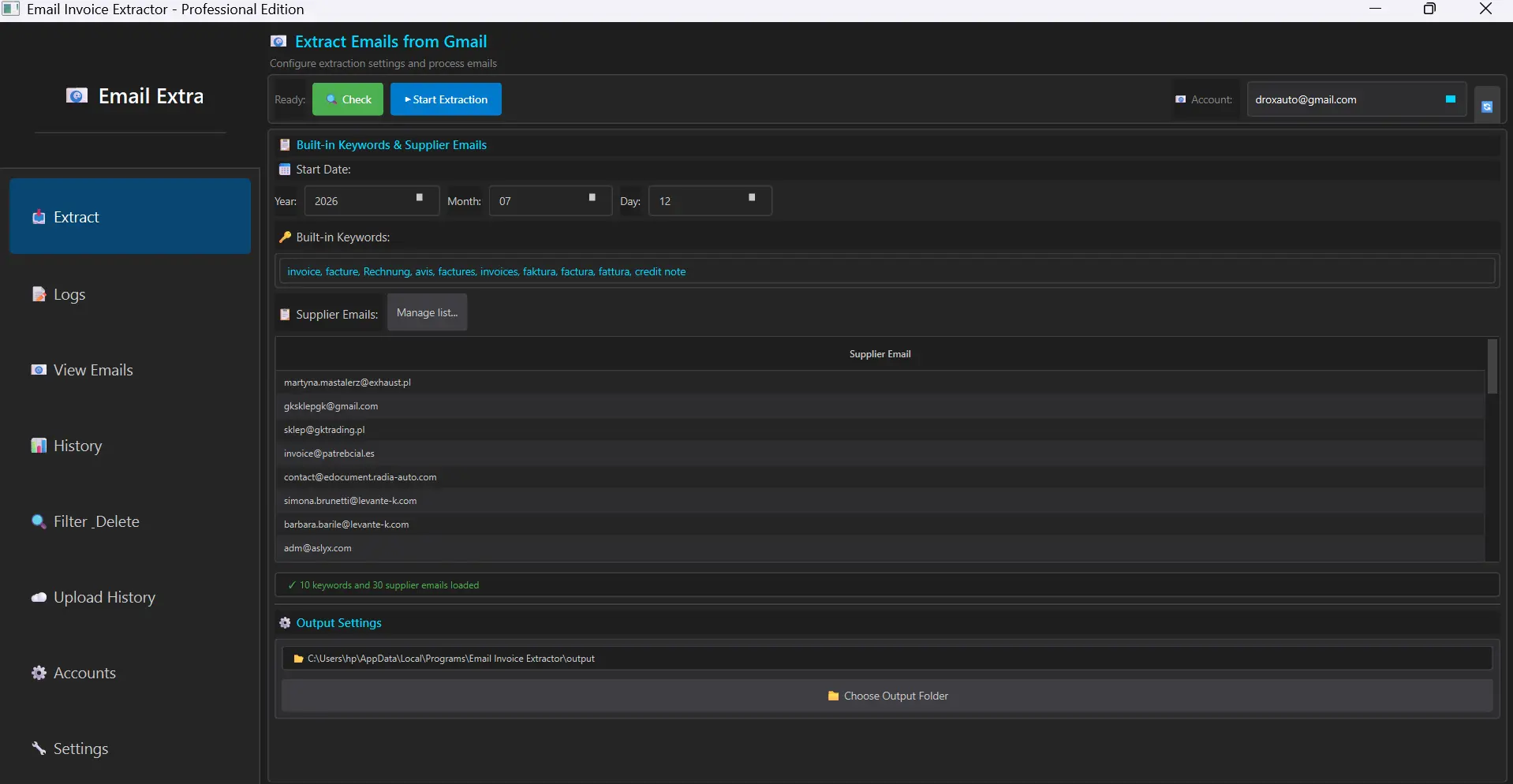Select martyna.mastalerz@exhaust.pl row
The image size is (1513, 784).
(x=880, y=383)
